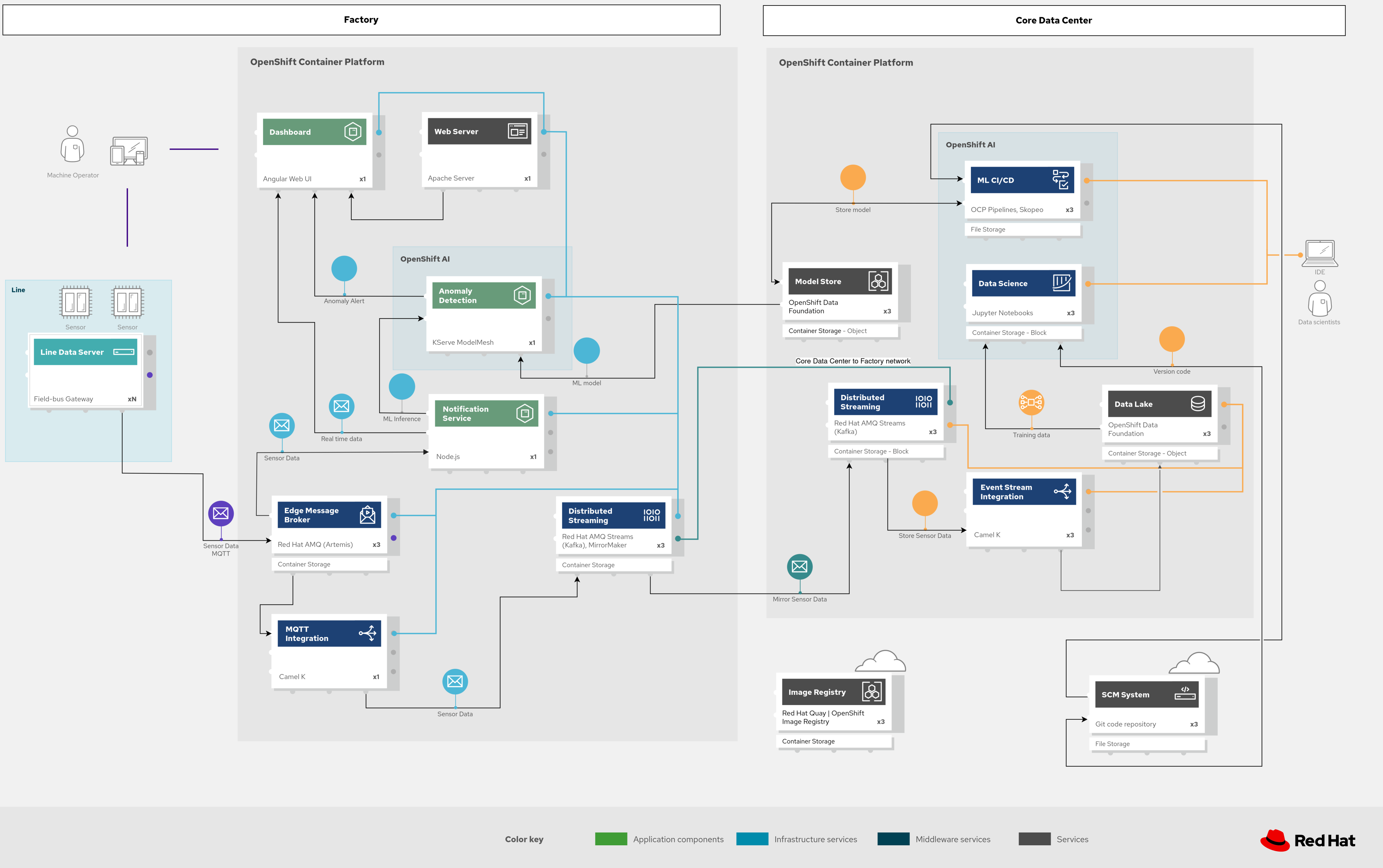Select the devices icon beside Machine Operator
1383x868 pixels.
coord(129,151)
